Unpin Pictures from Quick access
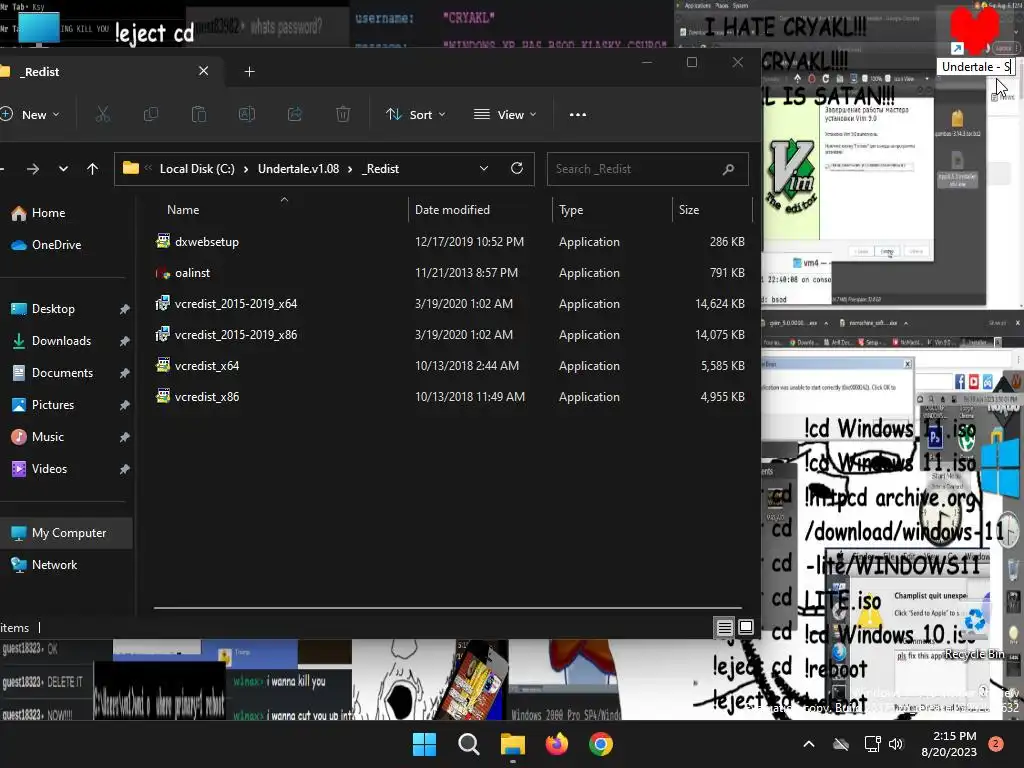 pos(124,405)
